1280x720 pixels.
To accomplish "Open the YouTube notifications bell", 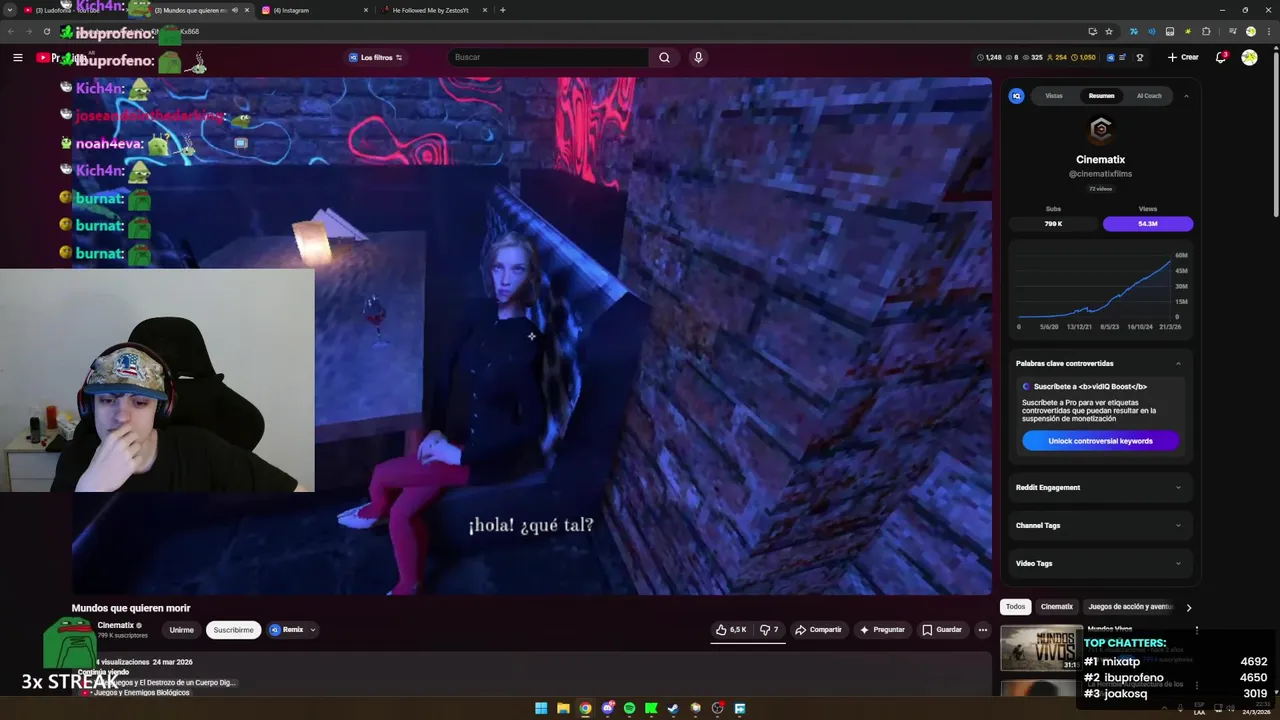I will [1221, 57].
